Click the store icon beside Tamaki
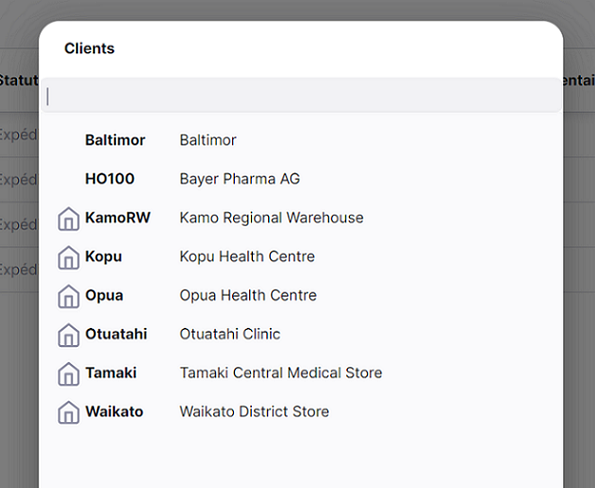Screen dimensions: 595x488 tap(69, 374)
